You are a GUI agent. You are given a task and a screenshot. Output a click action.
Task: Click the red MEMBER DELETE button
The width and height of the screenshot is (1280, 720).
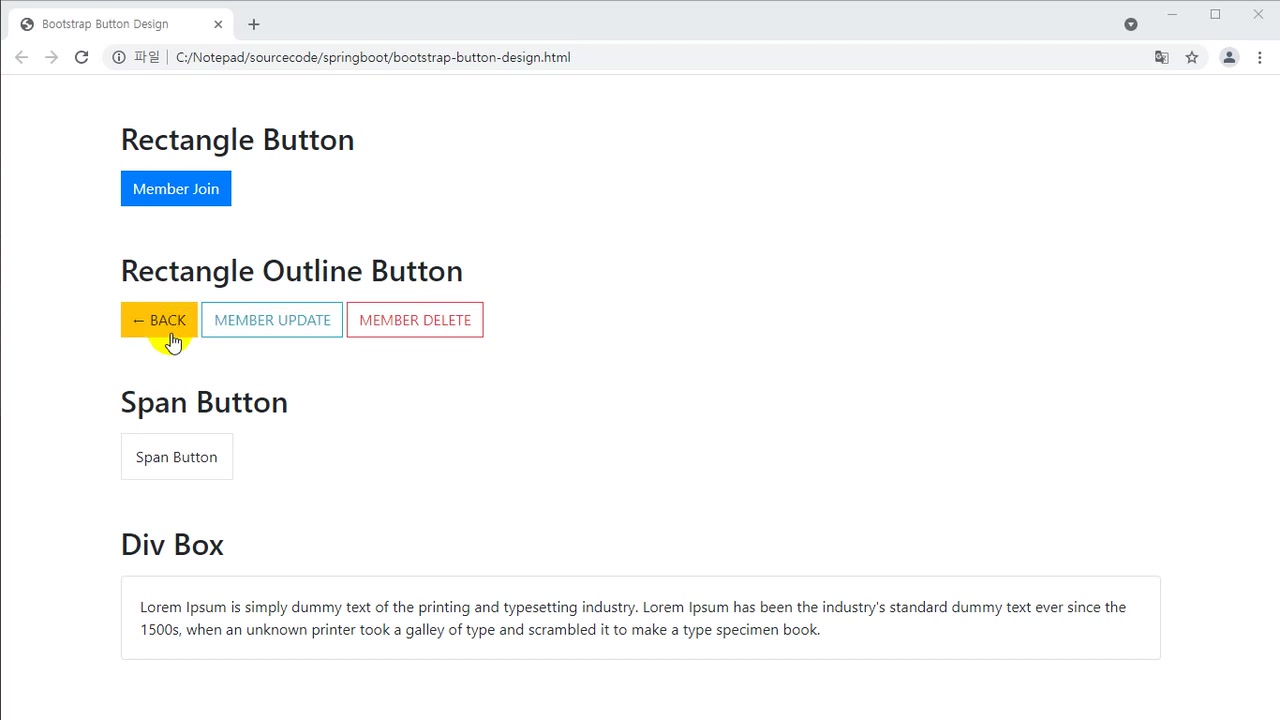coord(415,320)
